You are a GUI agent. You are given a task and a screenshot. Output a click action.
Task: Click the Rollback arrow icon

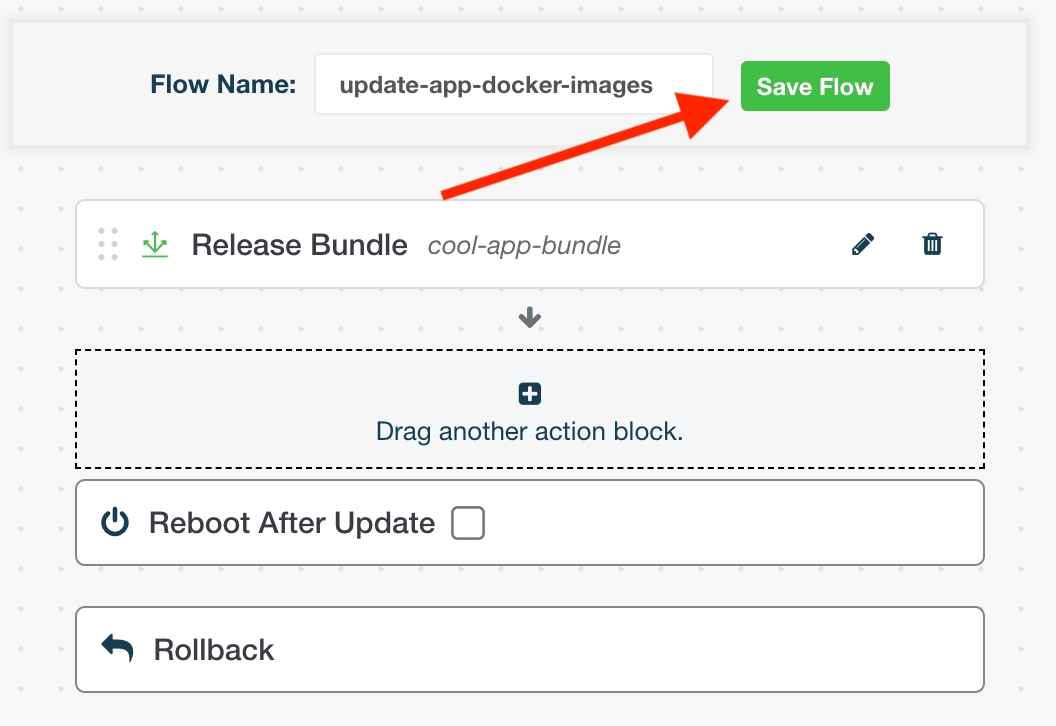pyautogui.click(x=118, y=648)
